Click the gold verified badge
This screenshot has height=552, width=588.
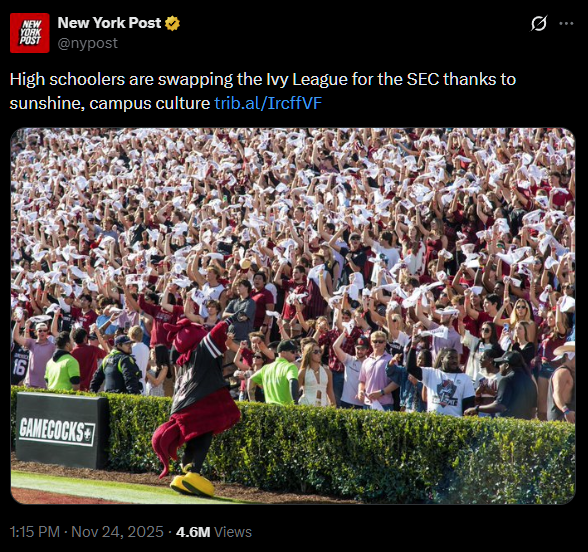pos(172,23)
